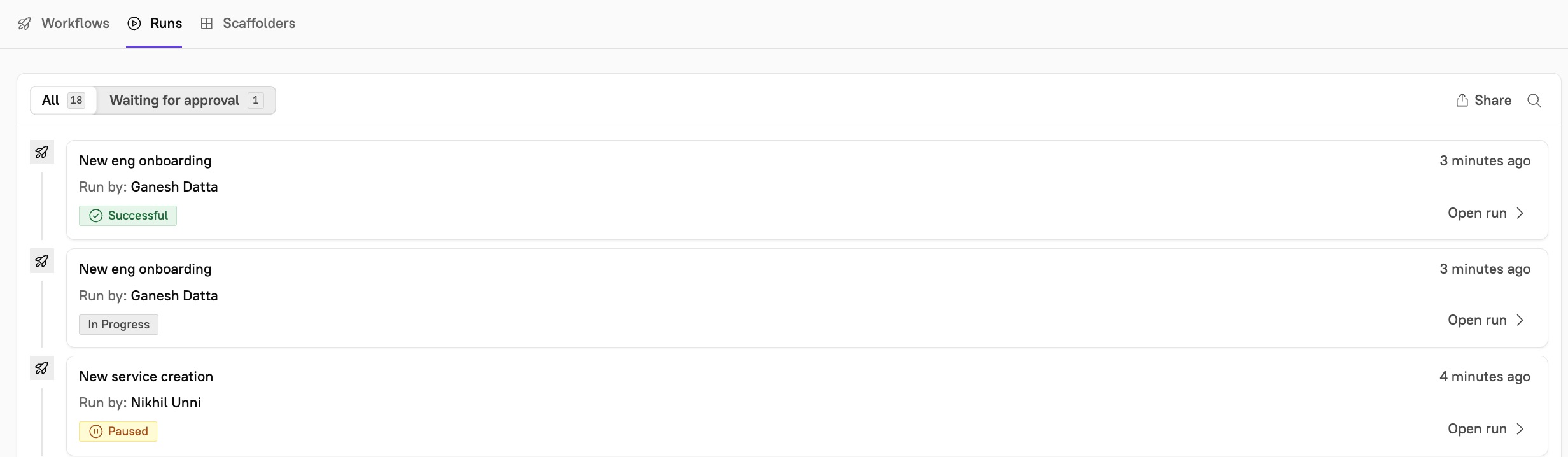Viewport: 1568px width, 457px height.
Task: Click rocket icon beside first onboarding run
Action: coord(42,153)
